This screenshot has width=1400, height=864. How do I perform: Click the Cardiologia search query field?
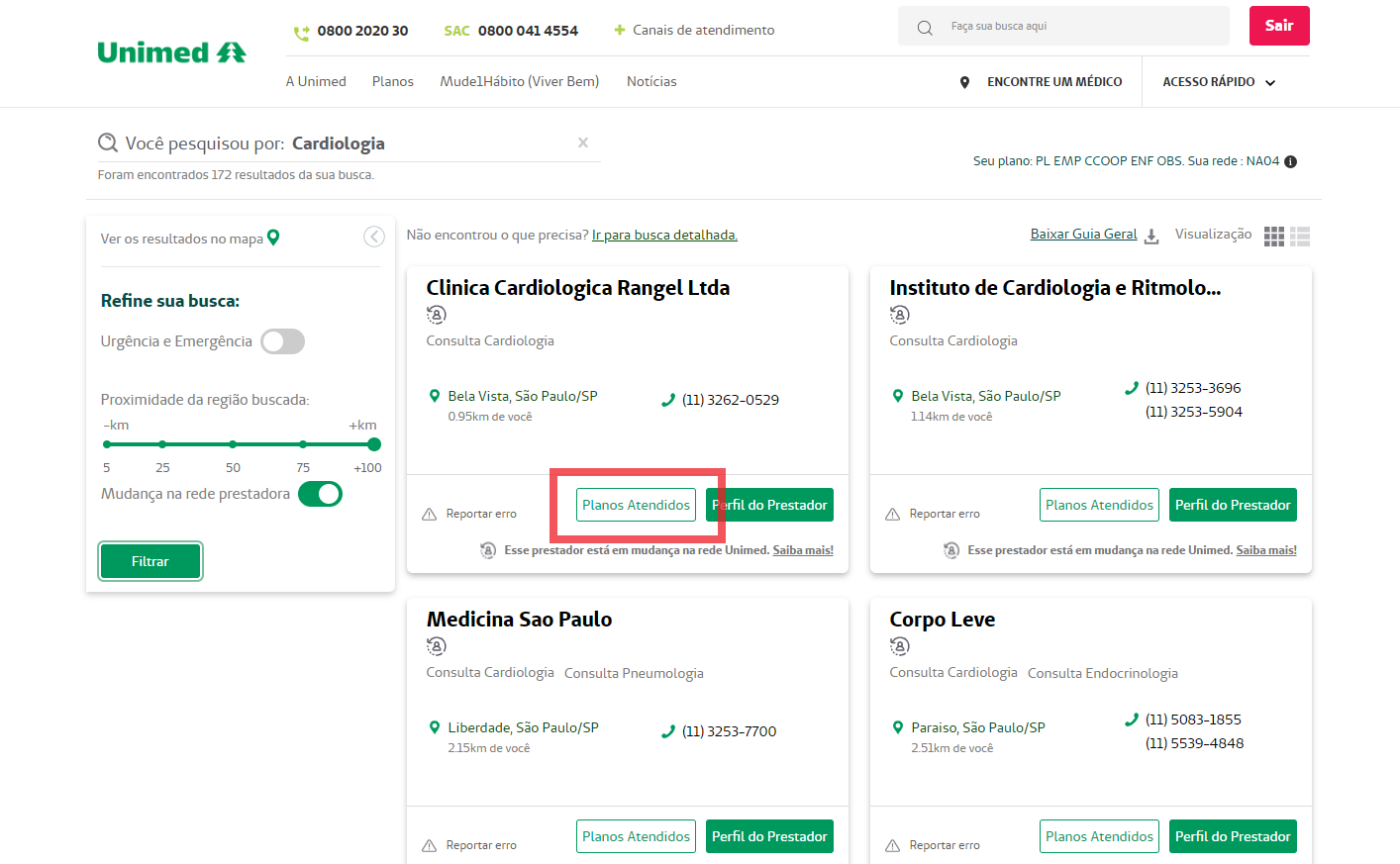[x=350, y=144]
